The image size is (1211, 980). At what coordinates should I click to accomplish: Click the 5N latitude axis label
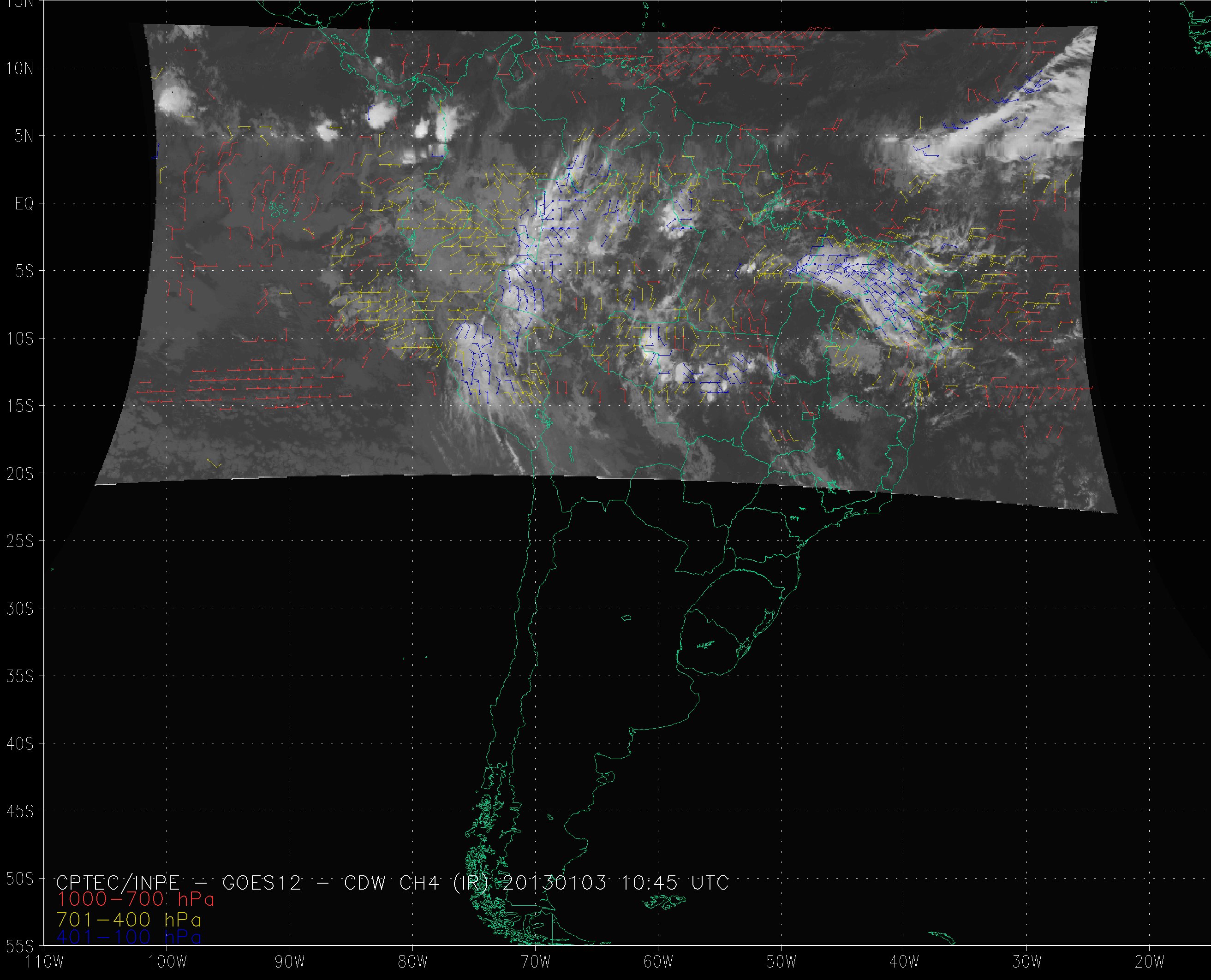click(x=24, y=136)
